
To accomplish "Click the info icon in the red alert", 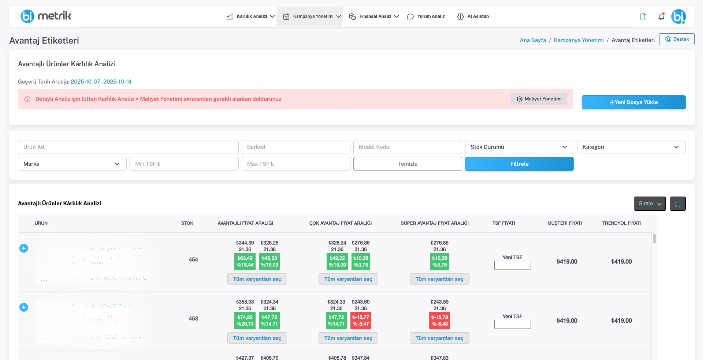I will click(x=27, y=99).
